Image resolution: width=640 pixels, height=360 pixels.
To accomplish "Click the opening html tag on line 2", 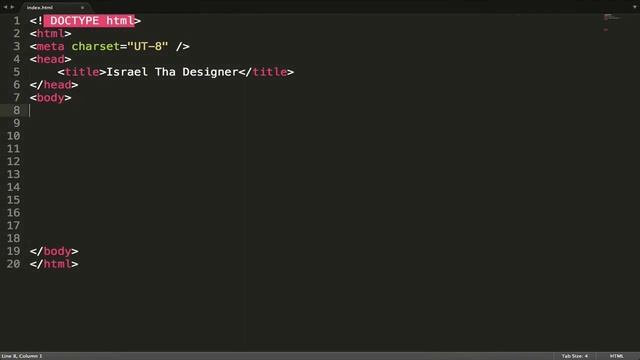I will coord(51,33).
